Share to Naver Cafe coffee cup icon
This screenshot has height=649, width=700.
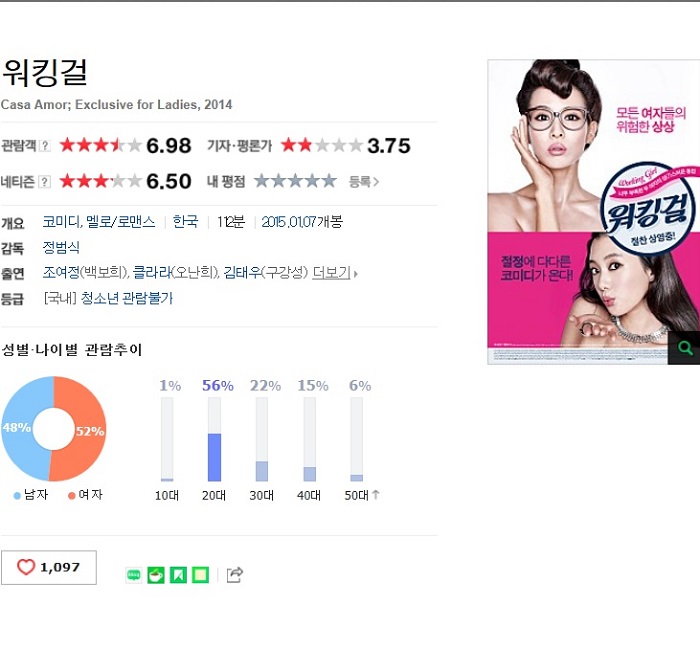click(156, 575)
